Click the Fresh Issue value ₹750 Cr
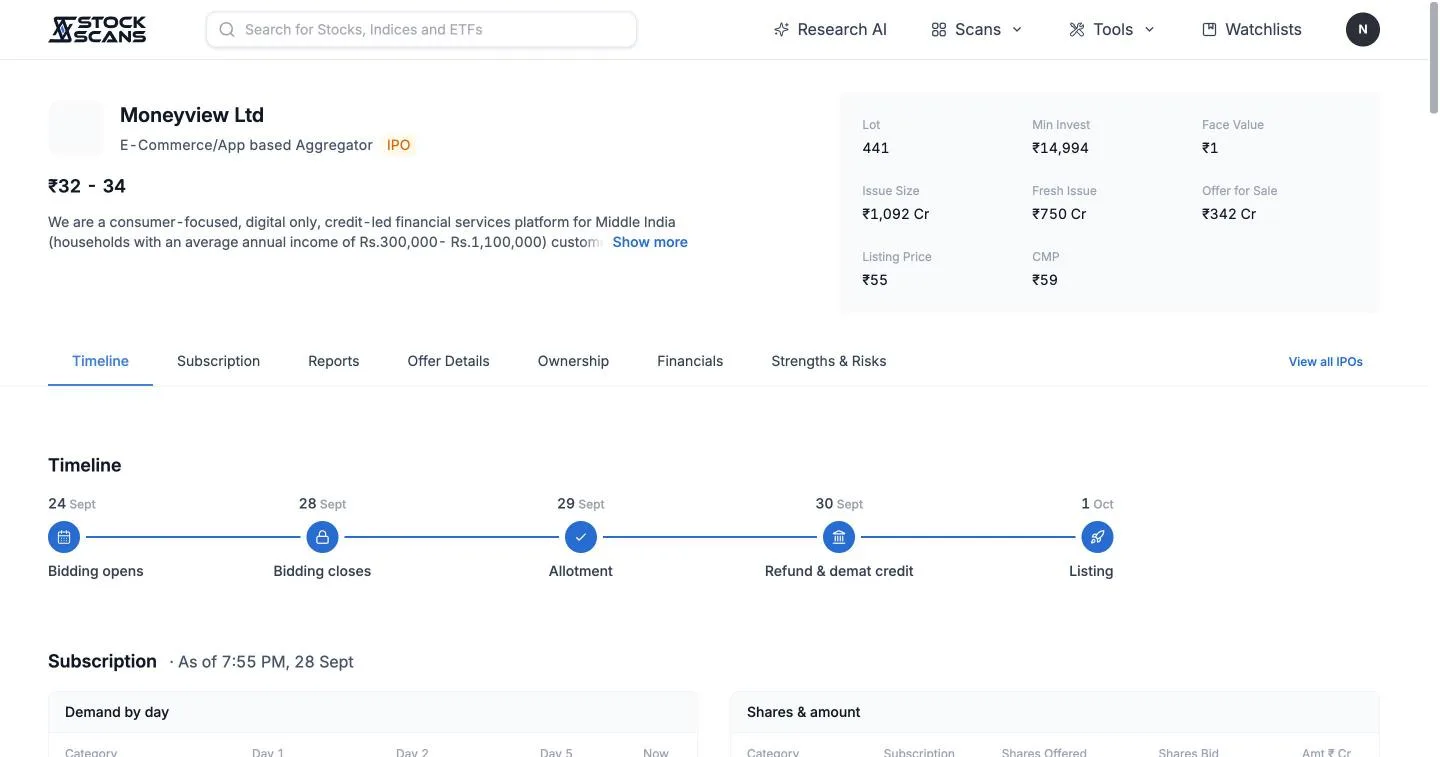This screenshot has width=1440, height=757. tap(1059, 214)
